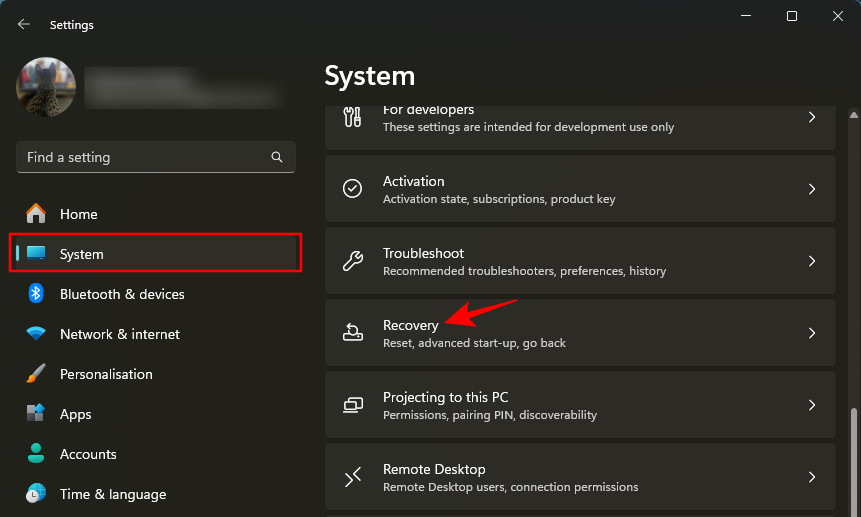This screenshot has width=861, height=517.
Task: Click the Projecting to this PC icon
Action: pyautogui.click(x=353, y=404)
